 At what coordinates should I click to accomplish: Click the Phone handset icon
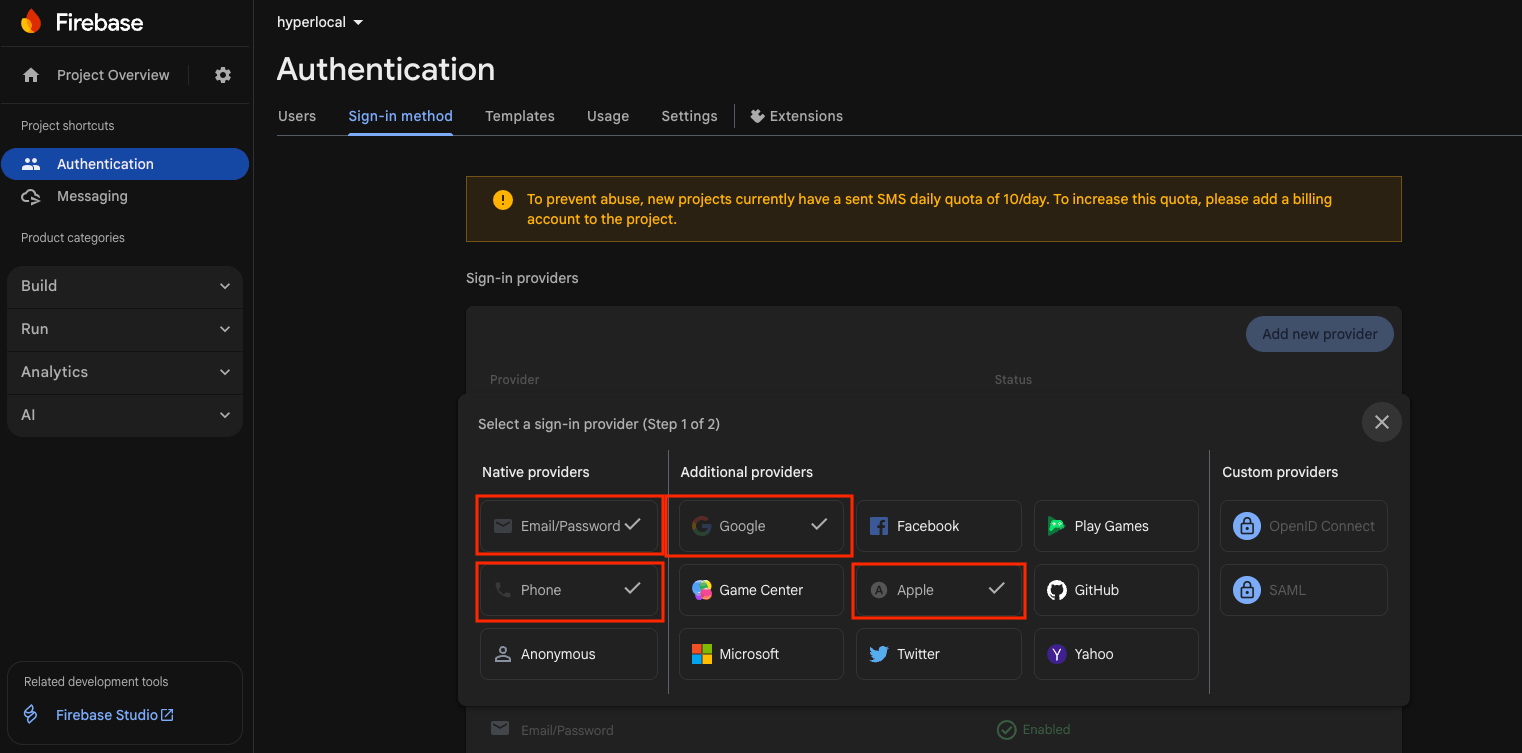503,590
